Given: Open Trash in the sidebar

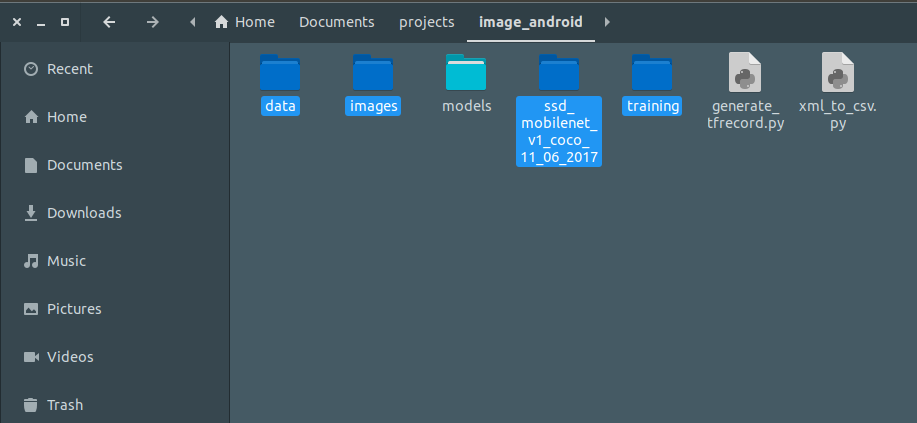Looking at the screenshot, I should point(65,405).
